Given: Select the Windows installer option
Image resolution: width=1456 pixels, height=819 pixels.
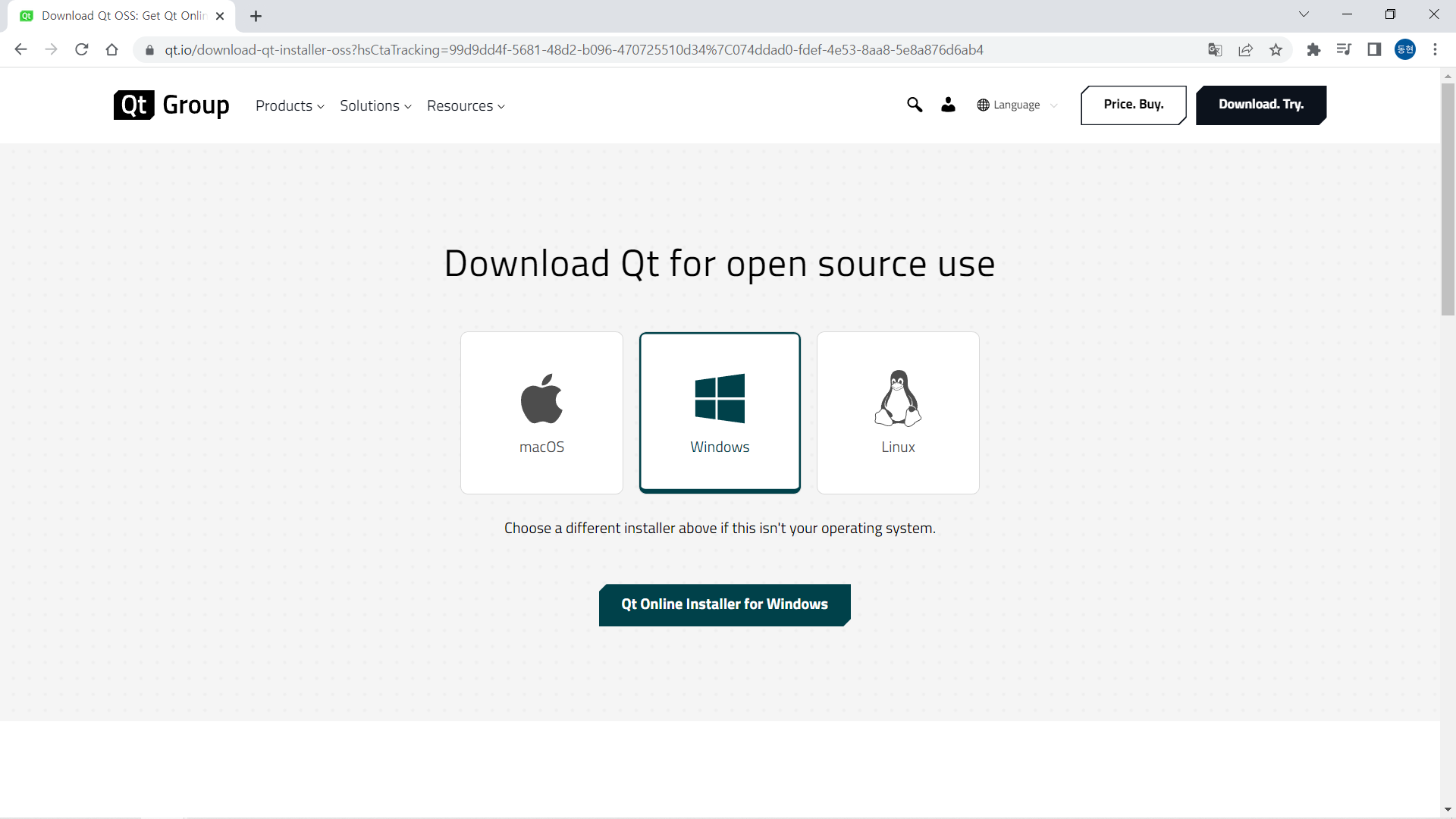Looking at the screenshot, I should point(720,413).
